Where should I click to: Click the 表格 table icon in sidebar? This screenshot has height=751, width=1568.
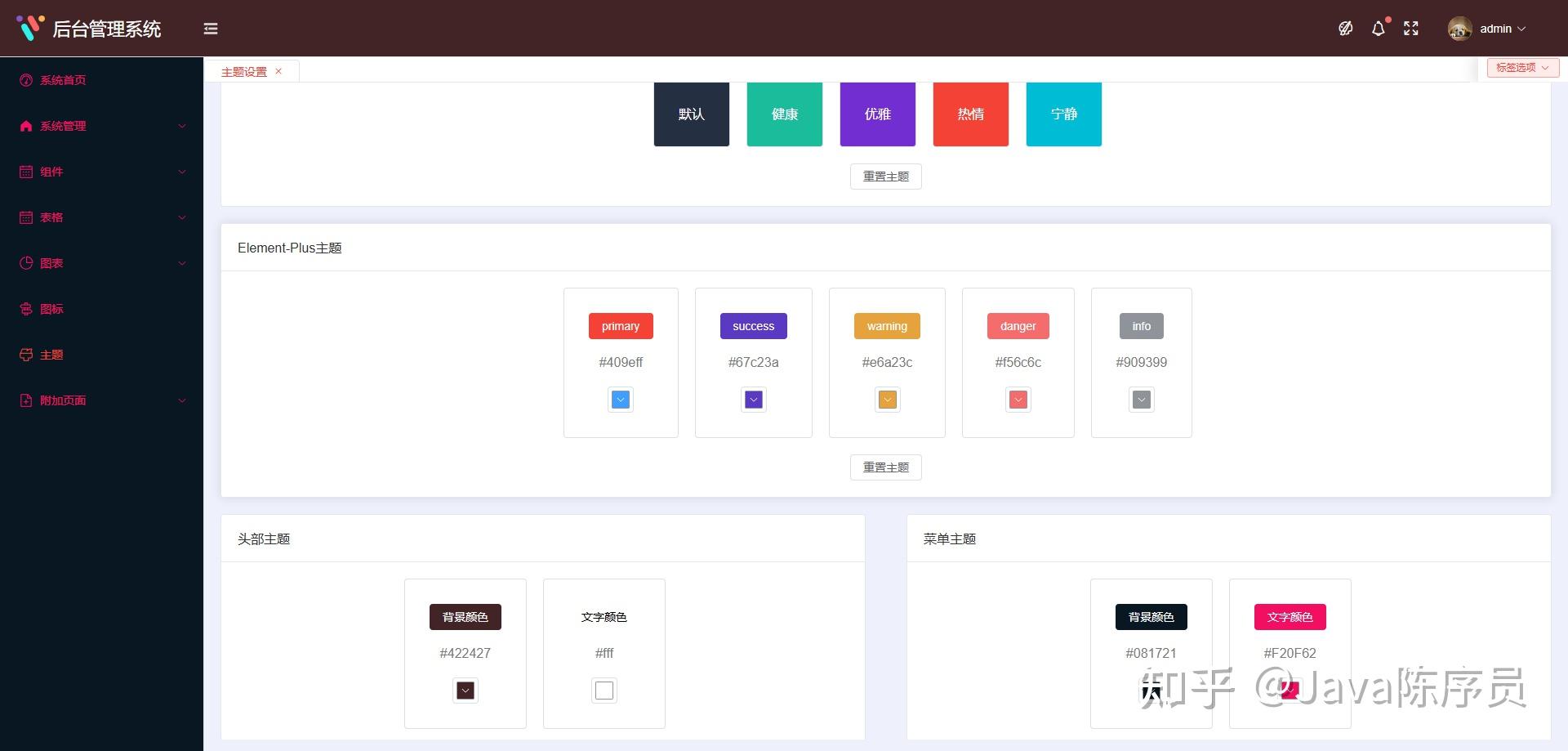pos(24,217)
